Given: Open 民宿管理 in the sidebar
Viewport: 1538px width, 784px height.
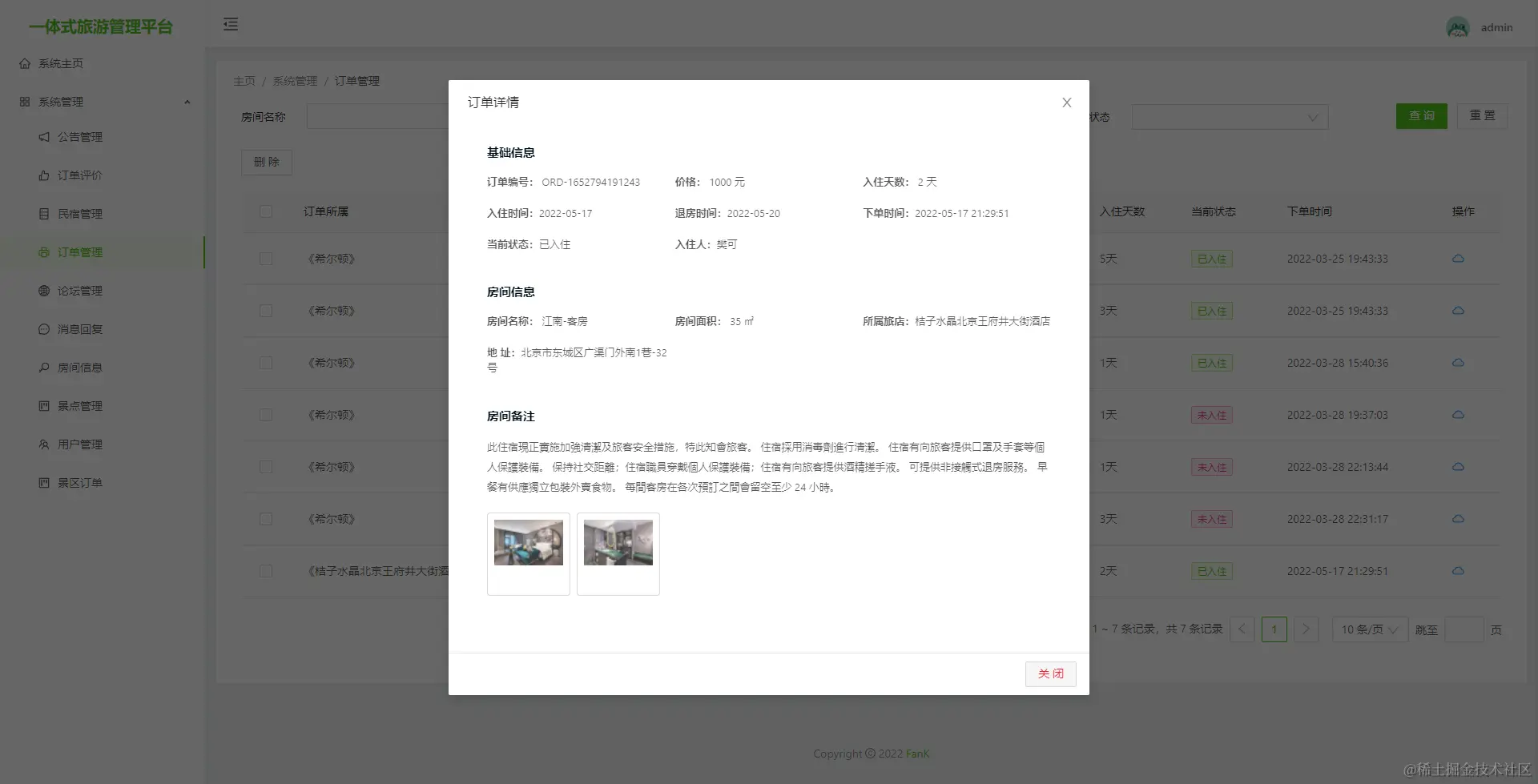Looking at the screenshot, I should pos(80,214).
